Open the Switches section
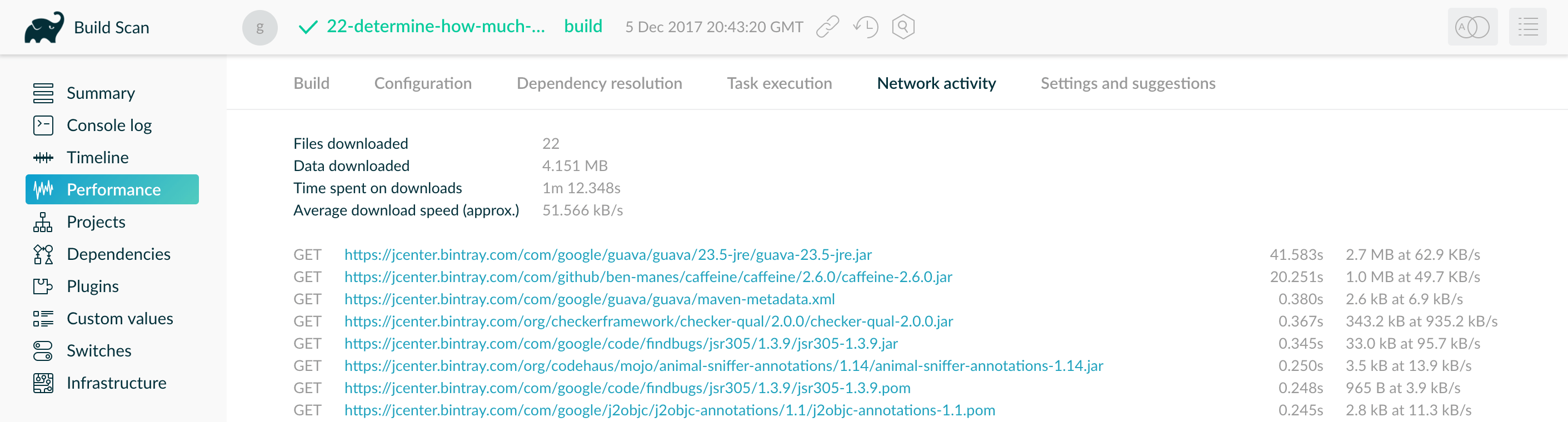This screenshot has width=1568, height=422. pyautogui.click(x=98, y=350)
